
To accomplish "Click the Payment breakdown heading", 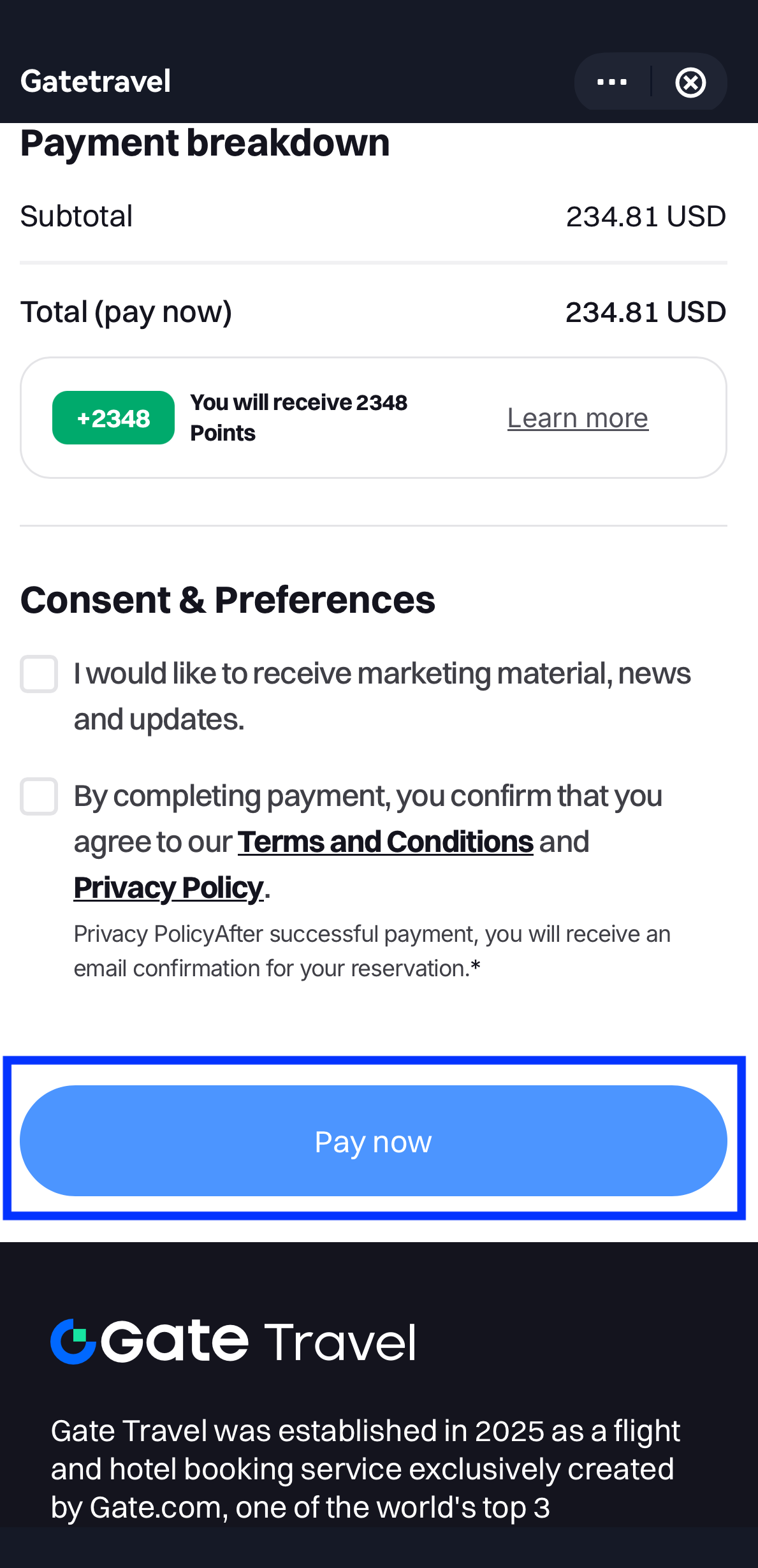I will pyautogui.click(x=205, y=143).
